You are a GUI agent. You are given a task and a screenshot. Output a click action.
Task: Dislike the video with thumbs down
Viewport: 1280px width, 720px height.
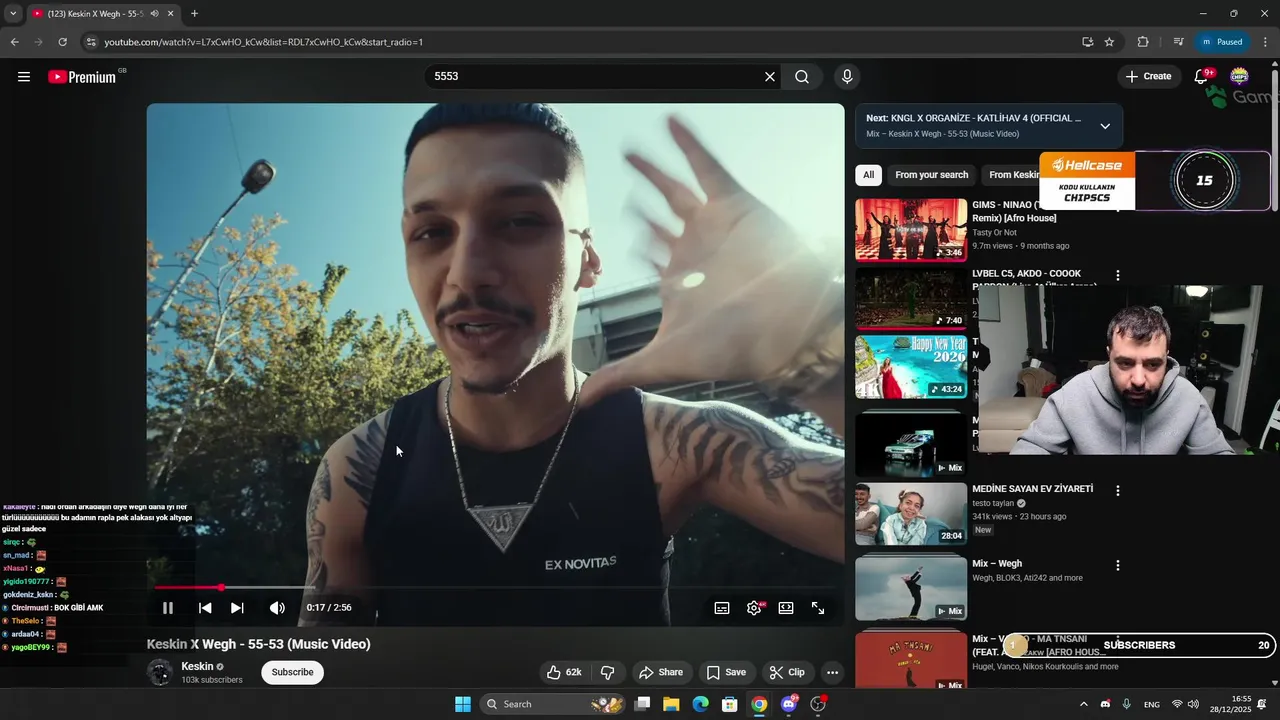click(x=607, y=672)
